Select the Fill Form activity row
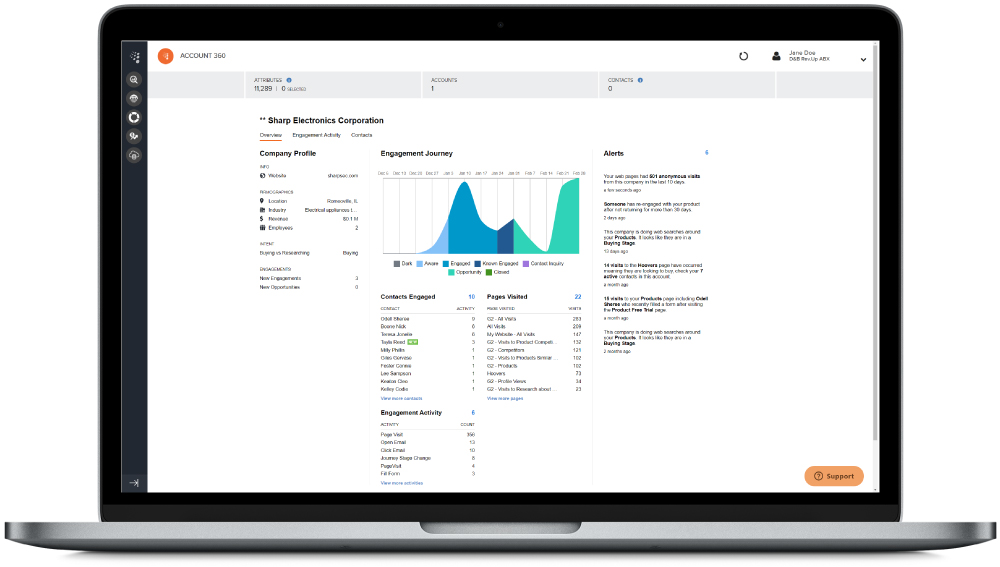Image resolution: width=1000 pixels, height=567 pixels. point(427,474)
